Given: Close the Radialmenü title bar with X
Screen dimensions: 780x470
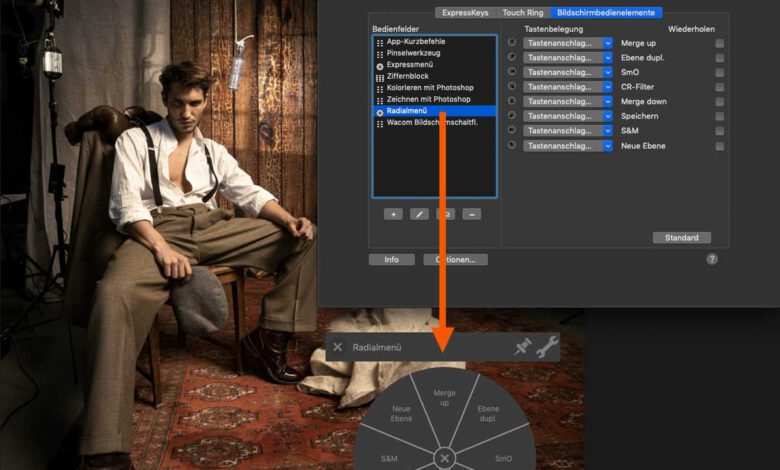Looking at the screenshot, I should 338,347.
